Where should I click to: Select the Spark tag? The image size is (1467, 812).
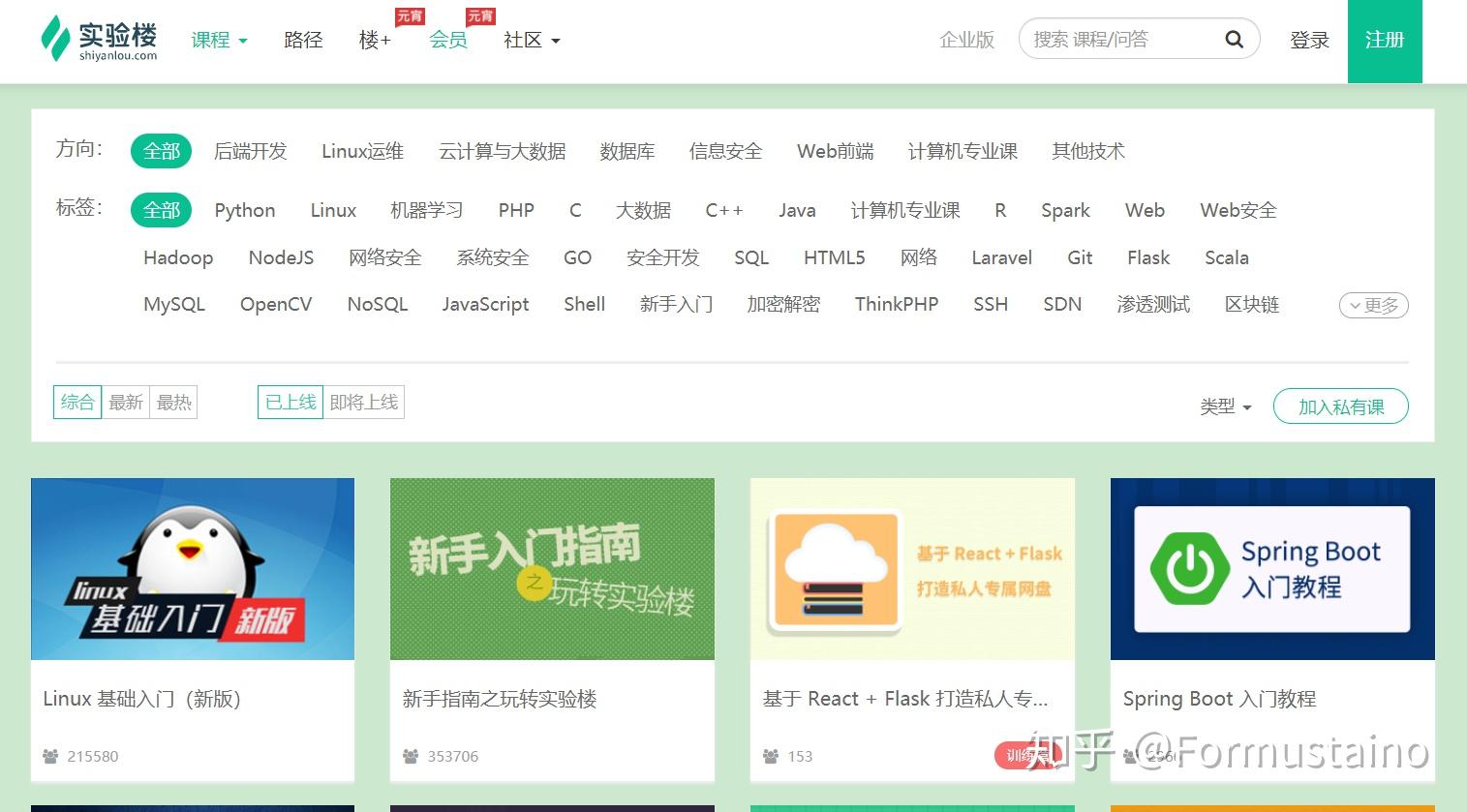(x=1065, y=210)
